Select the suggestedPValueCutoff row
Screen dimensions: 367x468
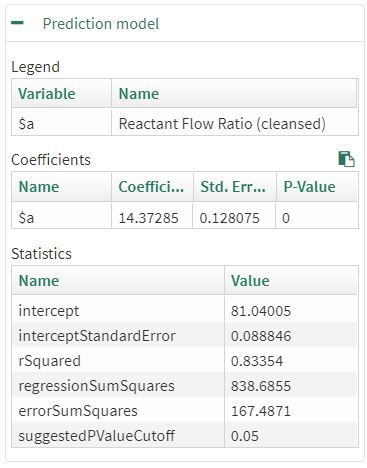click(x=185, y=436)
